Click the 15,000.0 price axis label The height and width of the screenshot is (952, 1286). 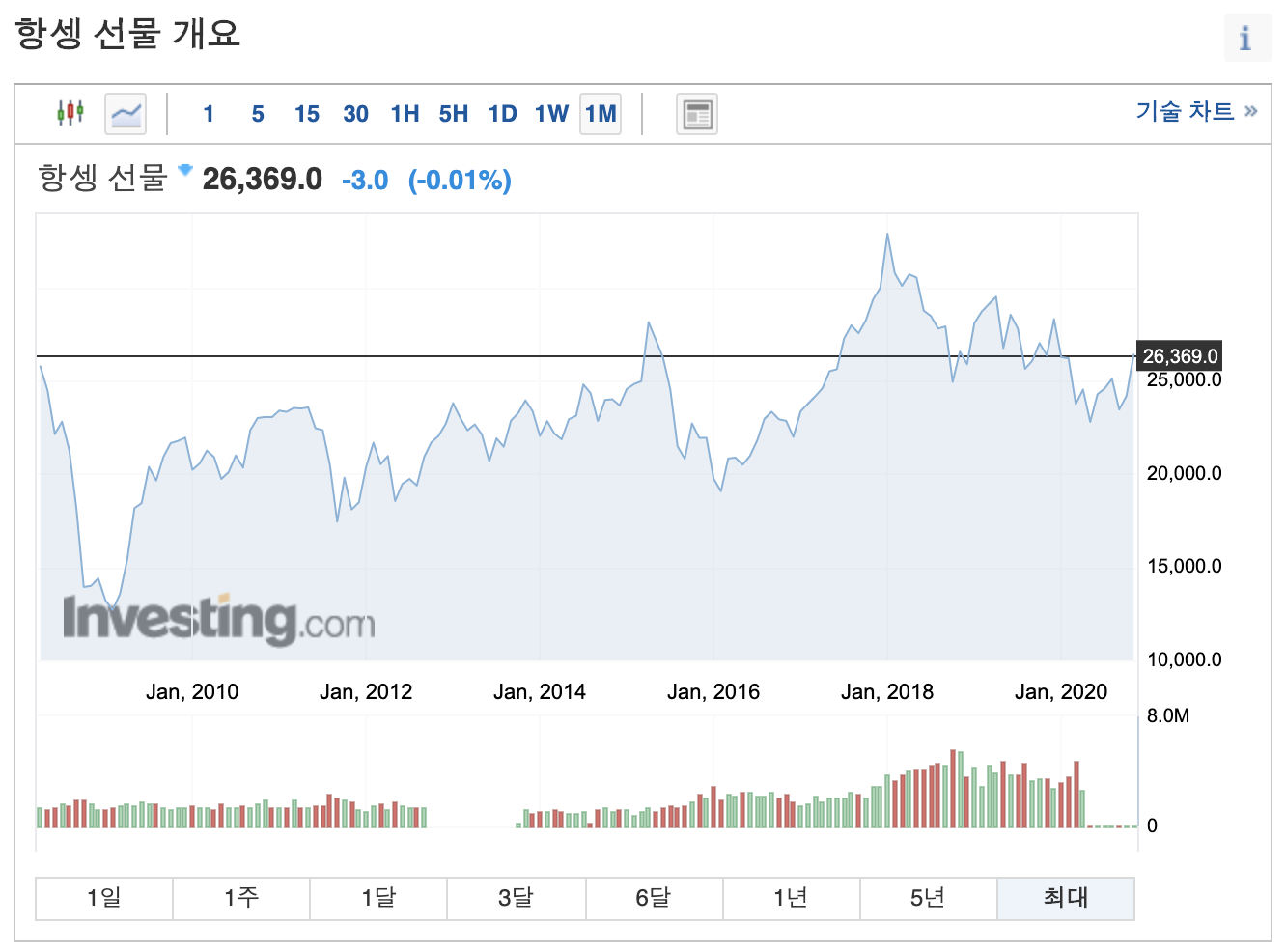click(1185, 566)
